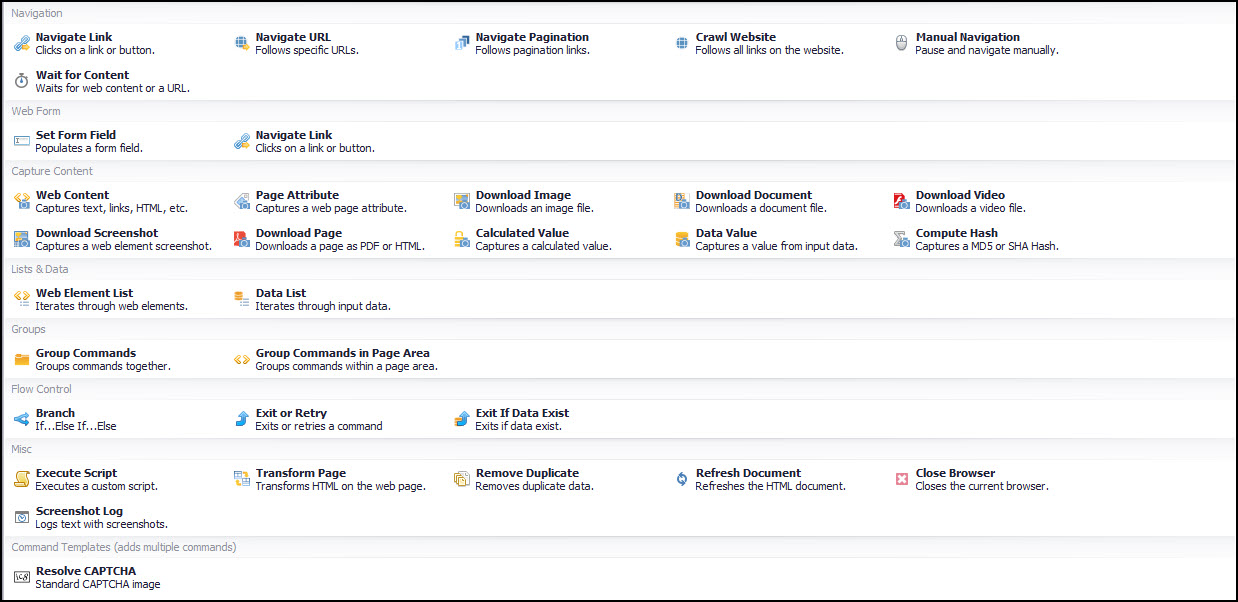
Task: Add the Calculated Value command
Action: 521,233
